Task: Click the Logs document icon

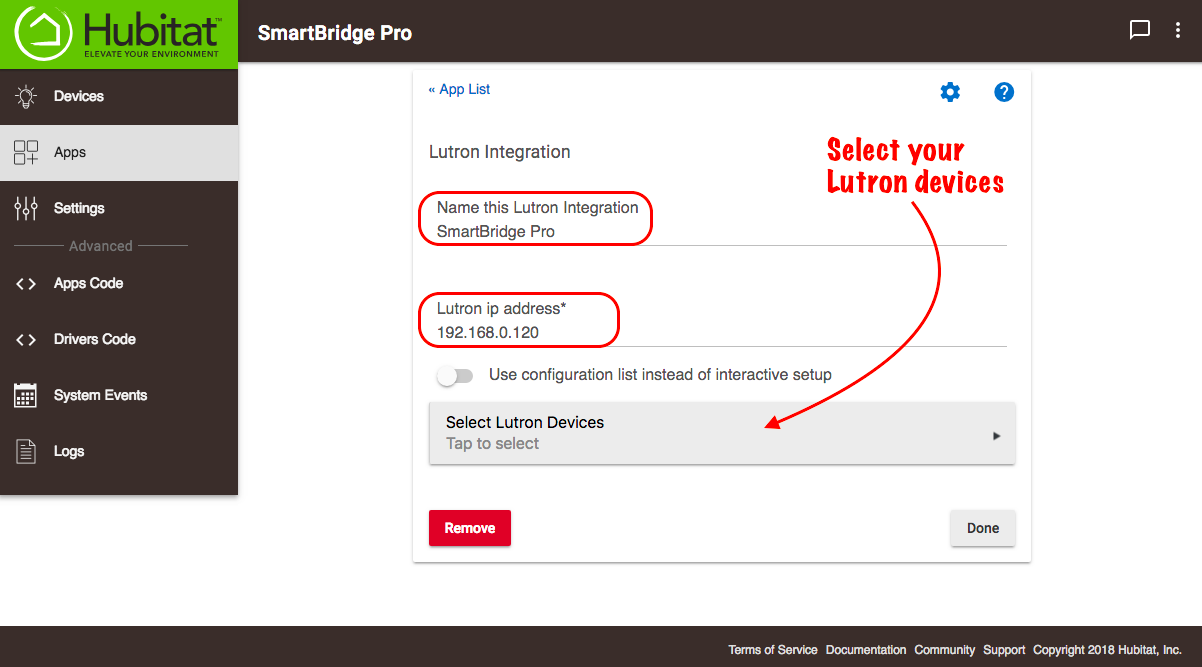Action: pyautogui.click(x=26, y=451)
